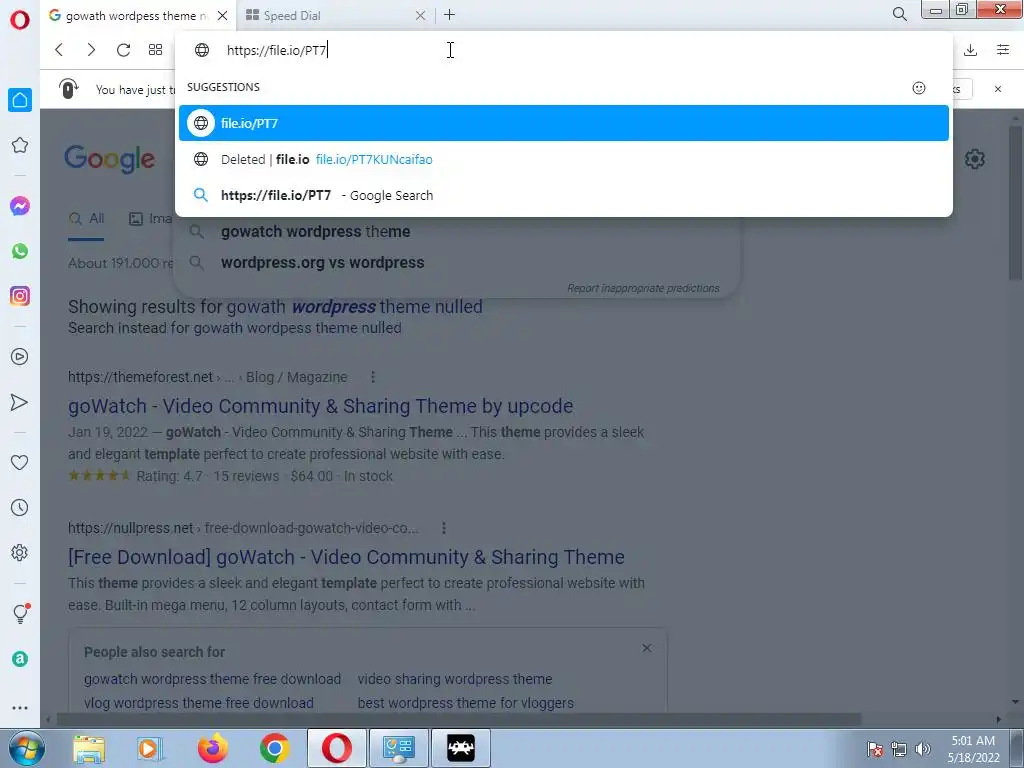Close the gowath wordpress theme tab
Image resolution: width=1024 pixels, height=768 pixels.
tap(222, 15)
